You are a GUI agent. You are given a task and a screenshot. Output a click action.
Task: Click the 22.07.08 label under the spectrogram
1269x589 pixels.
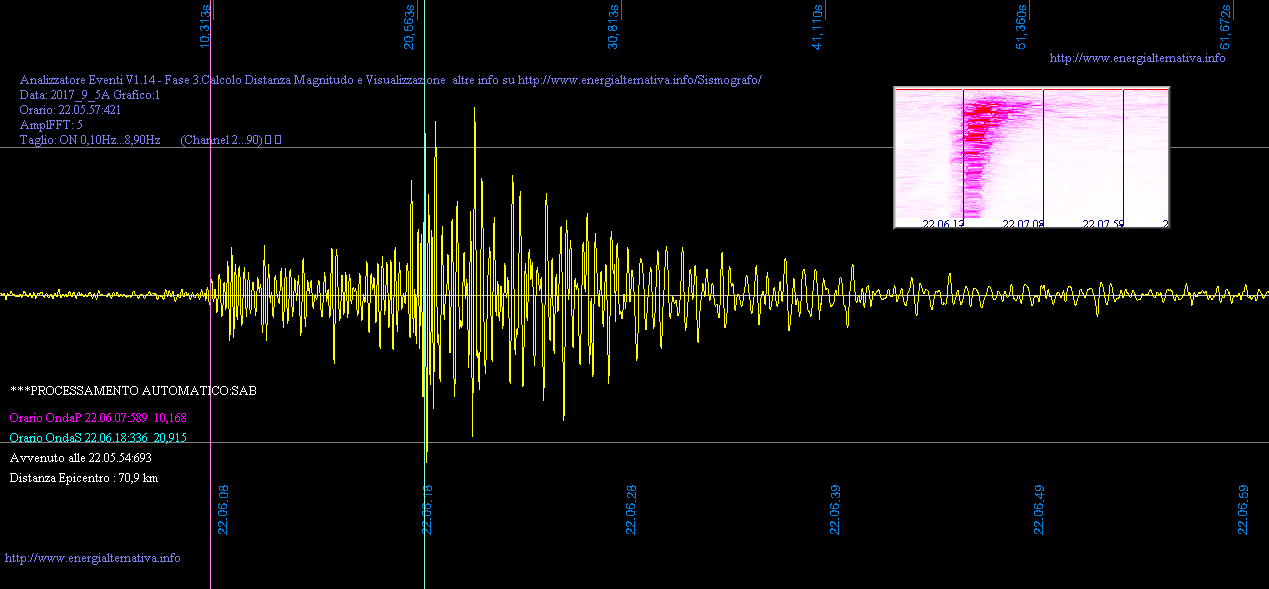coord(1023,224)
